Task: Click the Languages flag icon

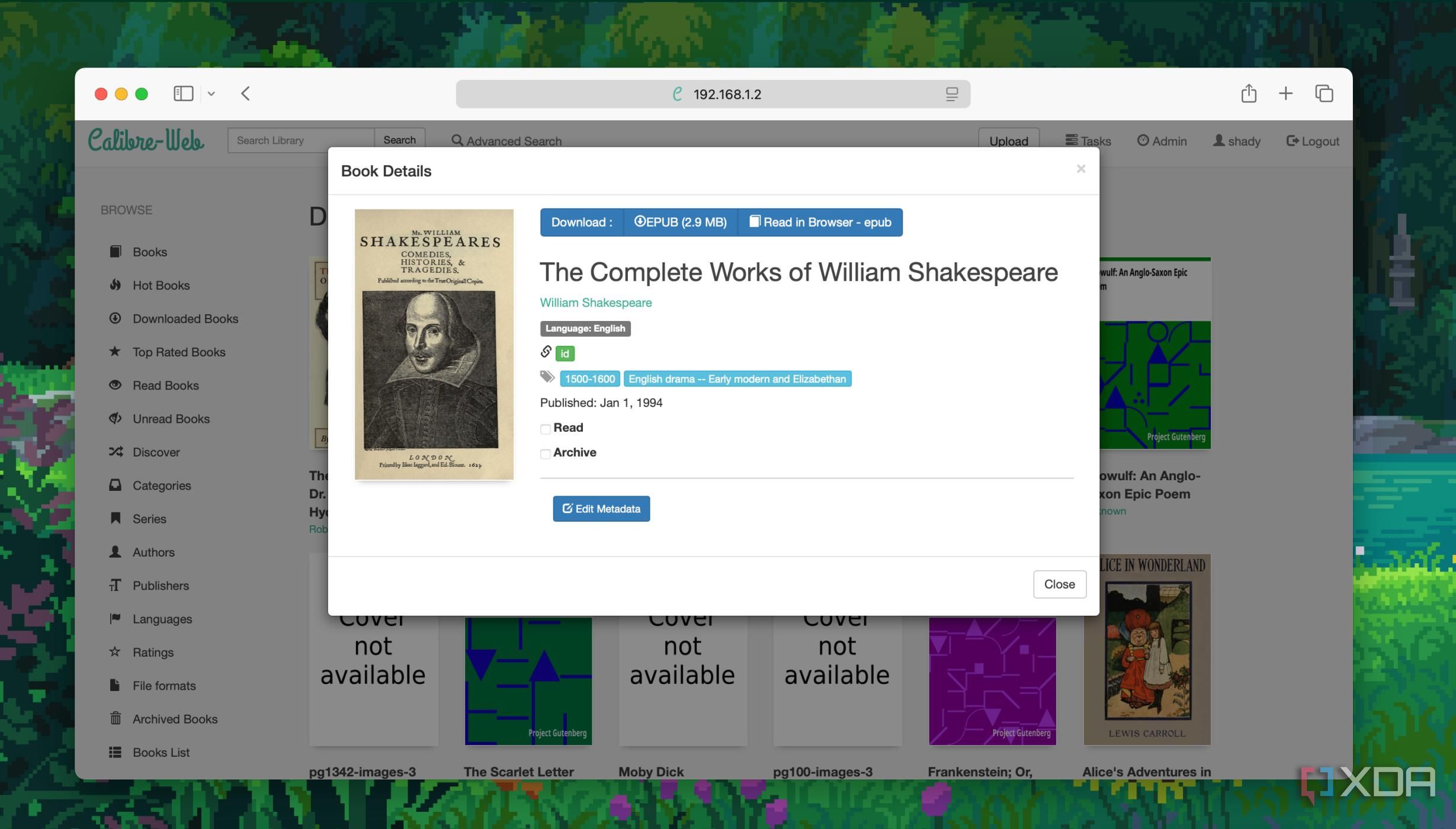Action: (116, 618)
